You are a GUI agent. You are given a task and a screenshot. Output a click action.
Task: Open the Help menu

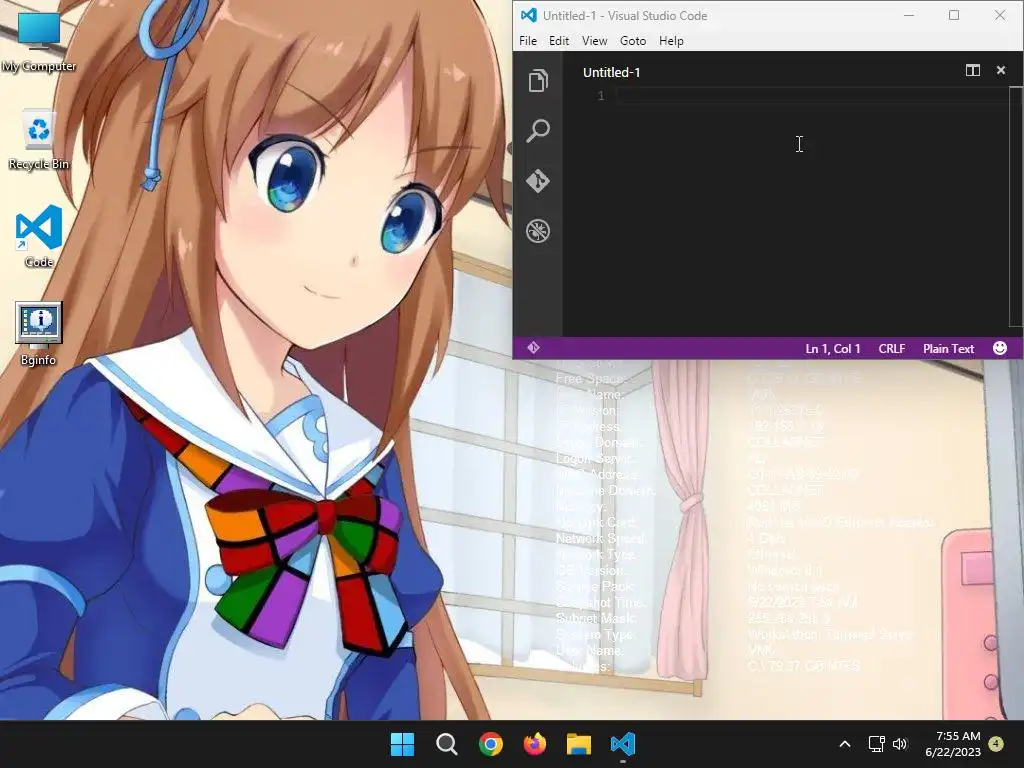pos(671,40)
